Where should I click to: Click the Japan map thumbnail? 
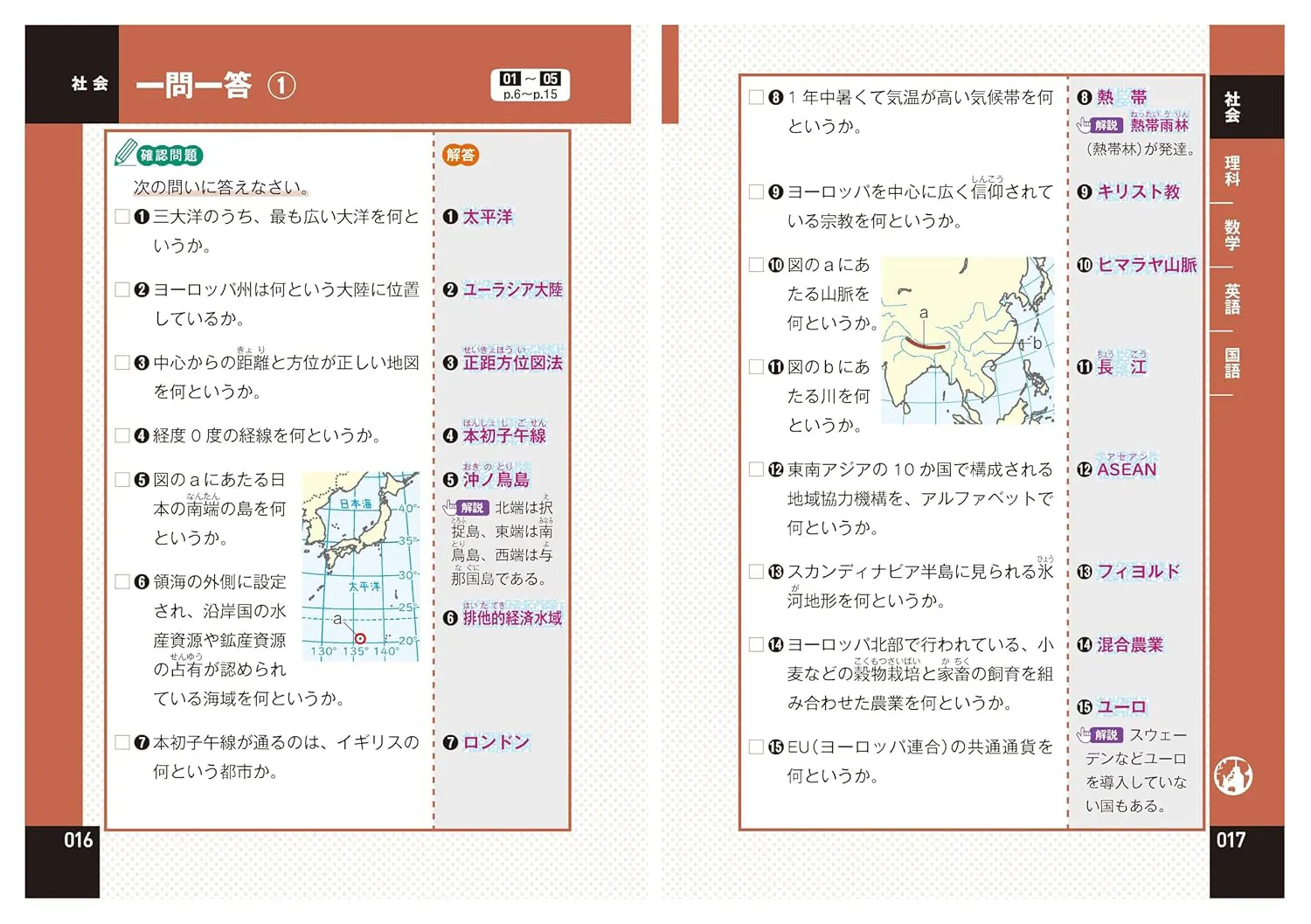tap(361, 566)
